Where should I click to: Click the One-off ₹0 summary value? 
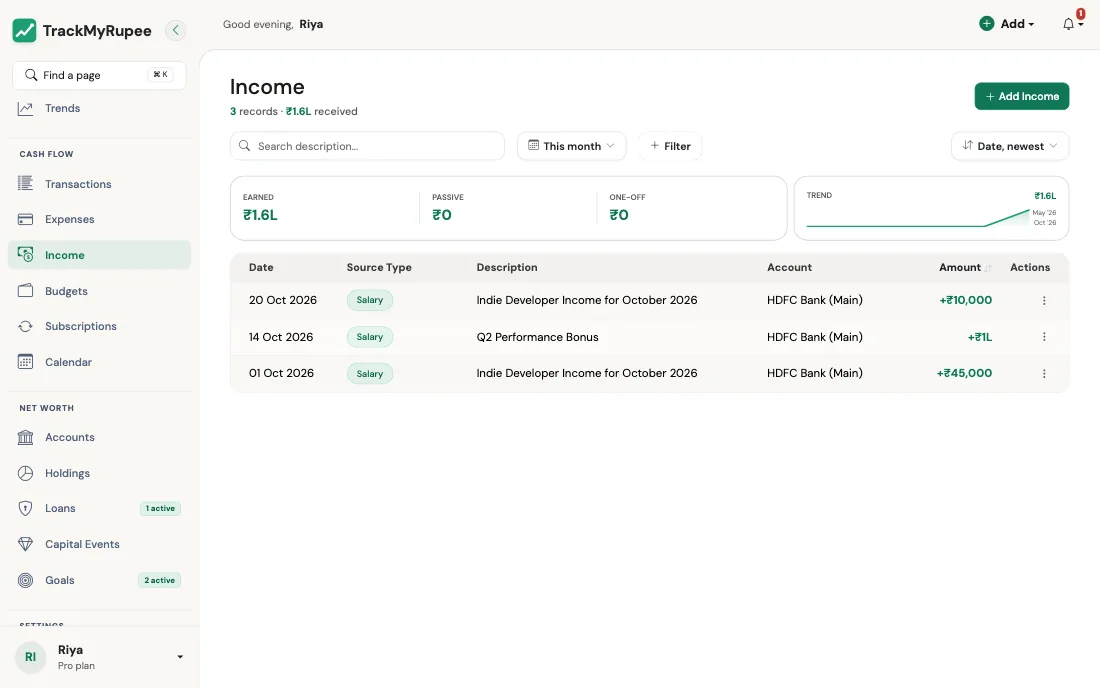619,215
